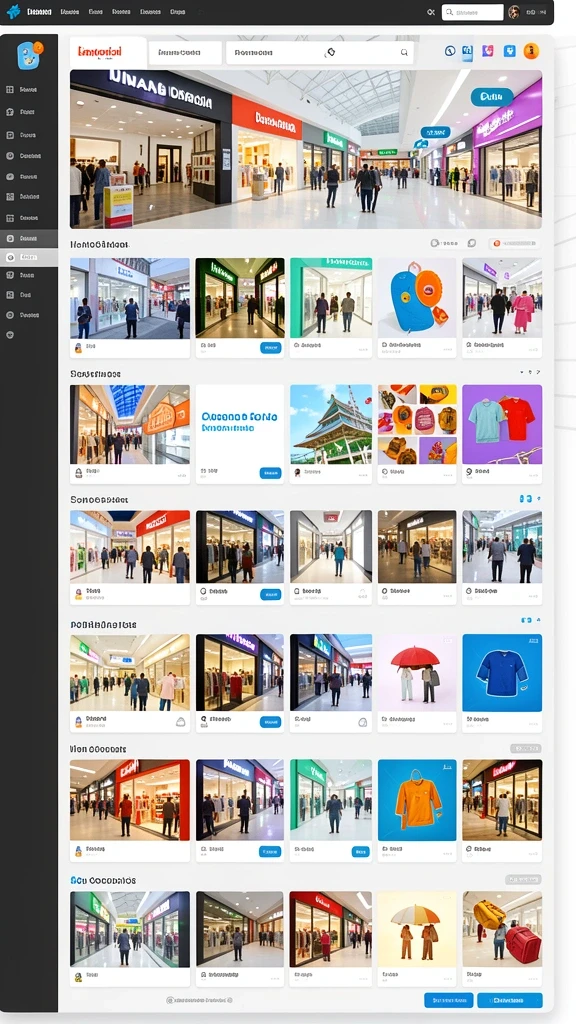This screenshot has height=1024, width=576.
Task: Open the user avatar in the top dark bar
Action: (514, 12)
